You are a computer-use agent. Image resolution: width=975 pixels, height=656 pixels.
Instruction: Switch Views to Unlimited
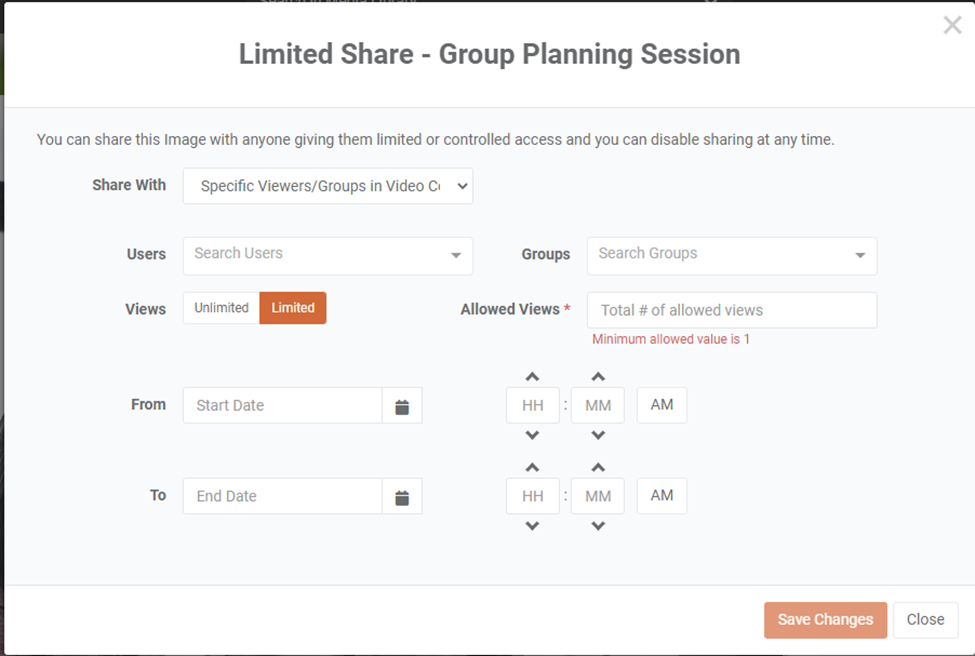tap(221, 308)
